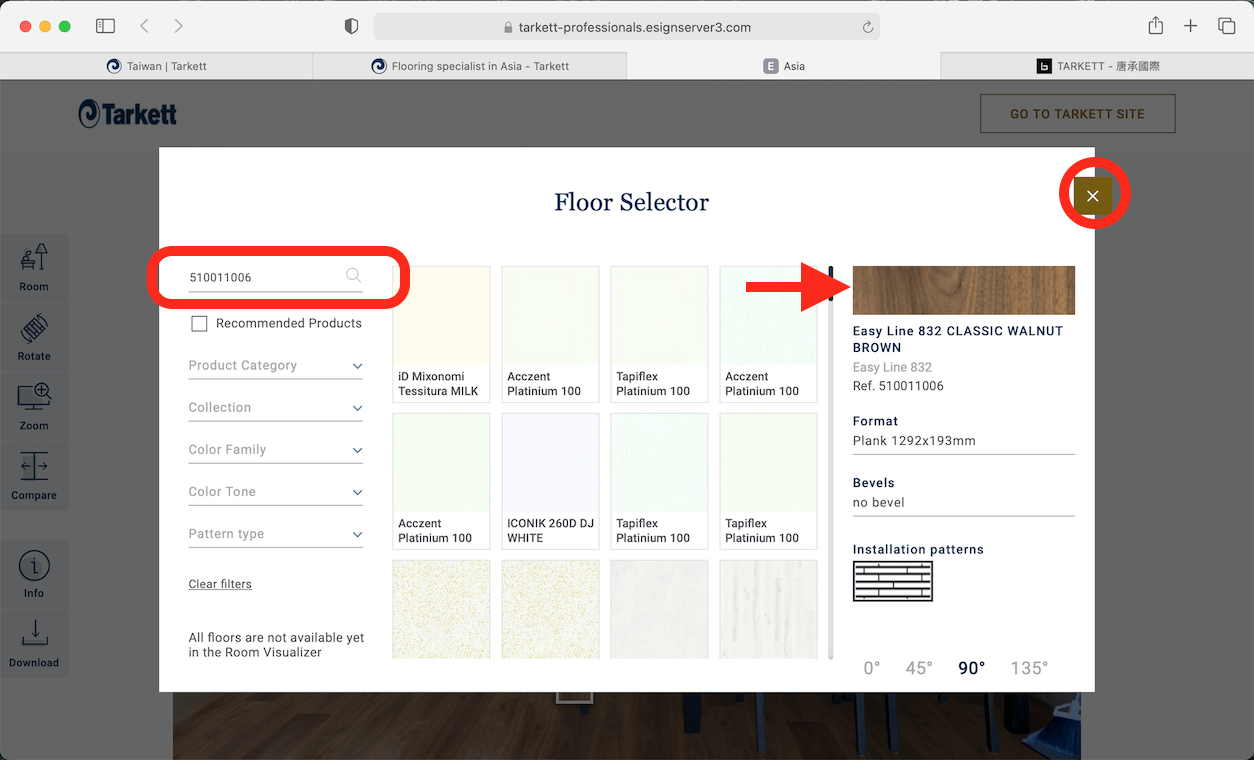
Task: Click the no bevel value
Action: 879,503
